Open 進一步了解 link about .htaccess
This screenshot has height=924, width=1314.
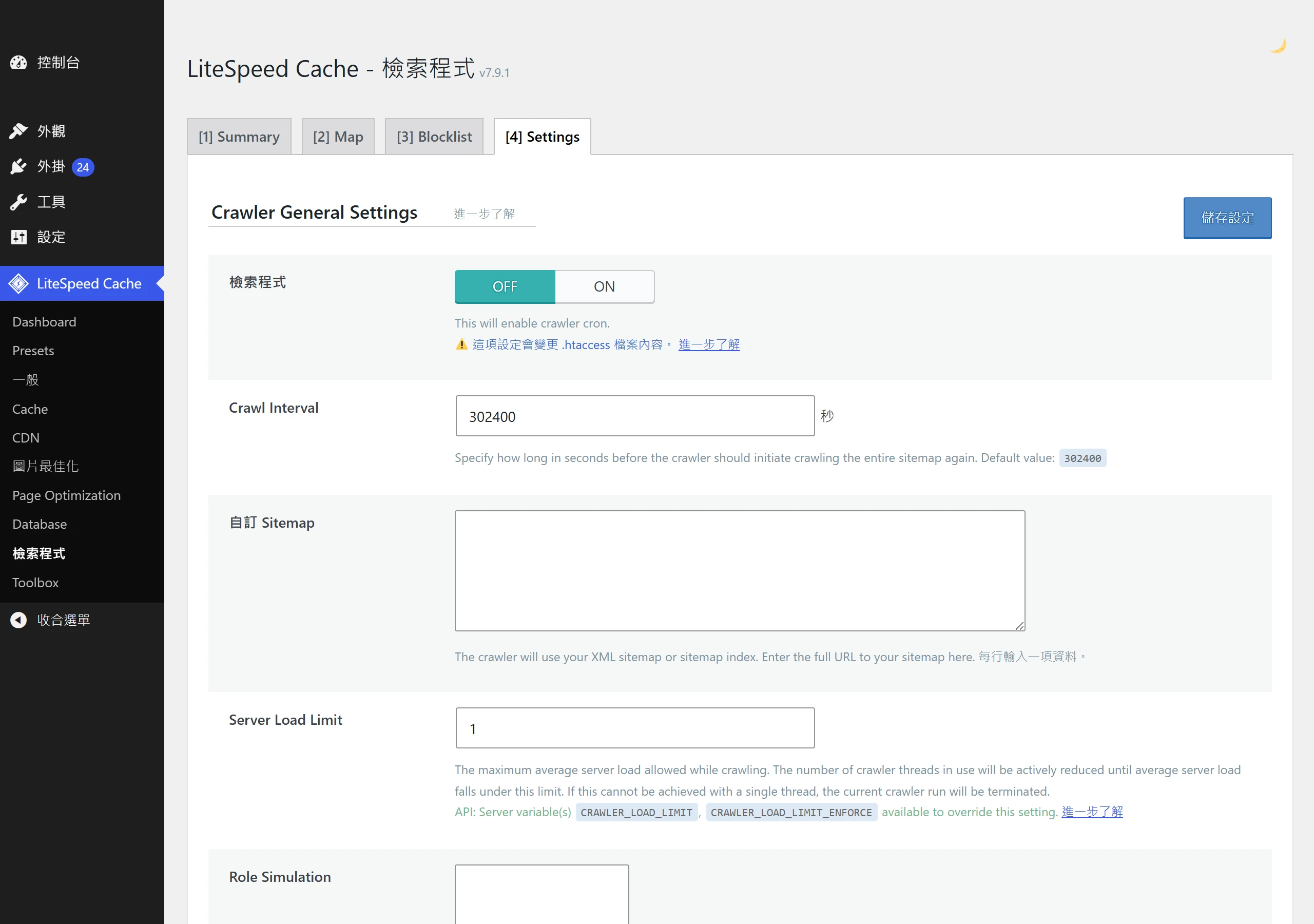(x=709, y=344)
